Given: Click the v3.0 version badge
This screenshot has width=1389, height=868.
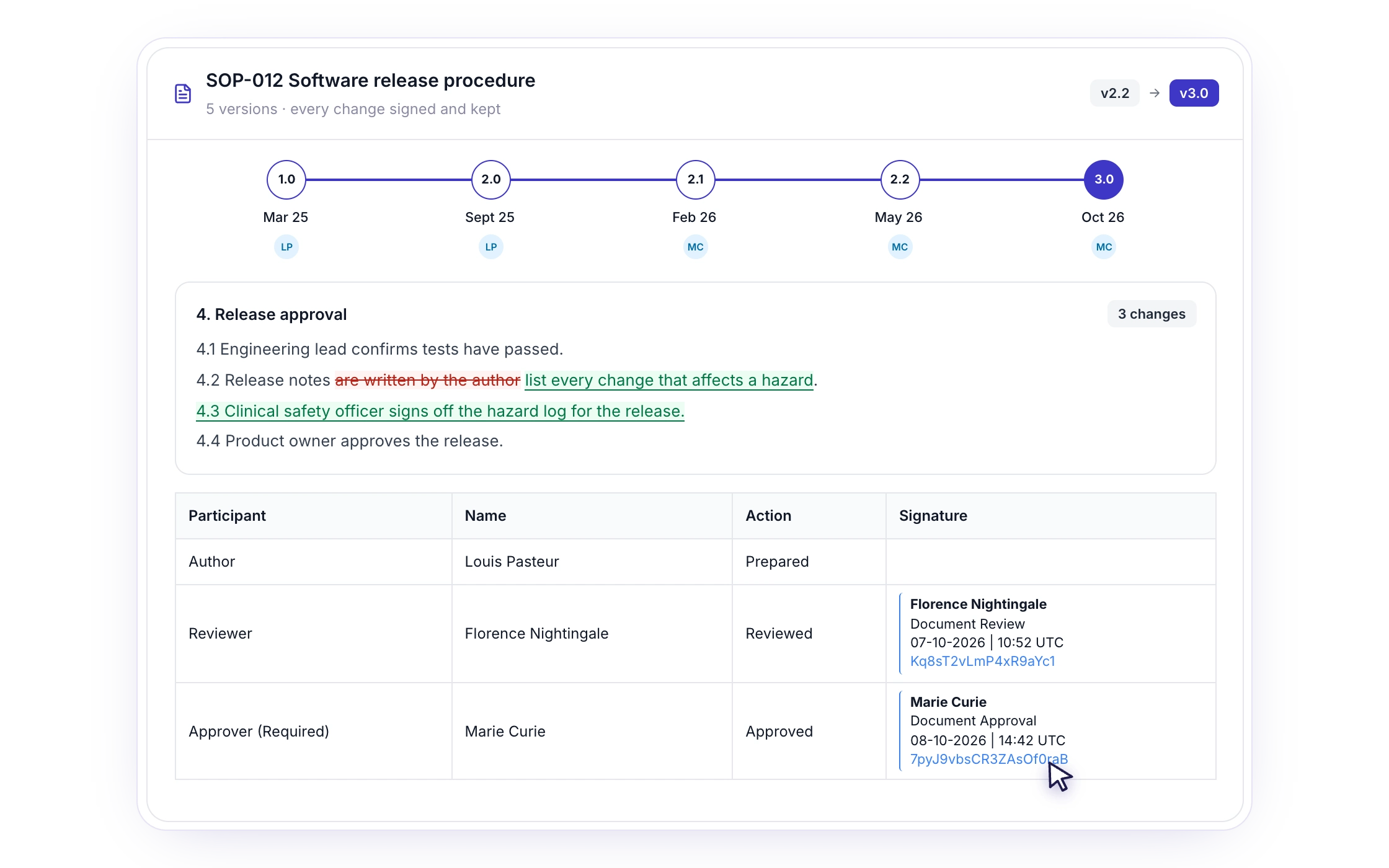Looking at the screenshot, I should (1194, 93).
